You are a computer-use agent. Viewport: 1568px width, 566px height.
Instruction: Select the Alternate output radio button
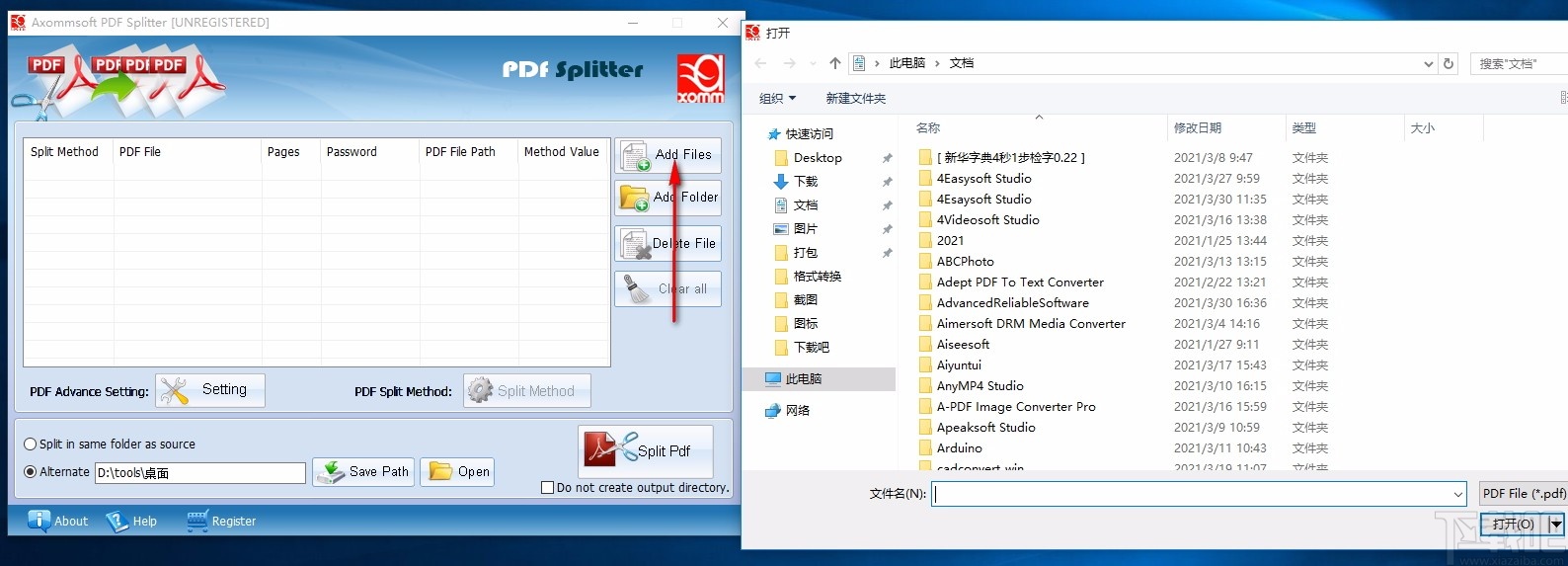[x=31, y=472]
